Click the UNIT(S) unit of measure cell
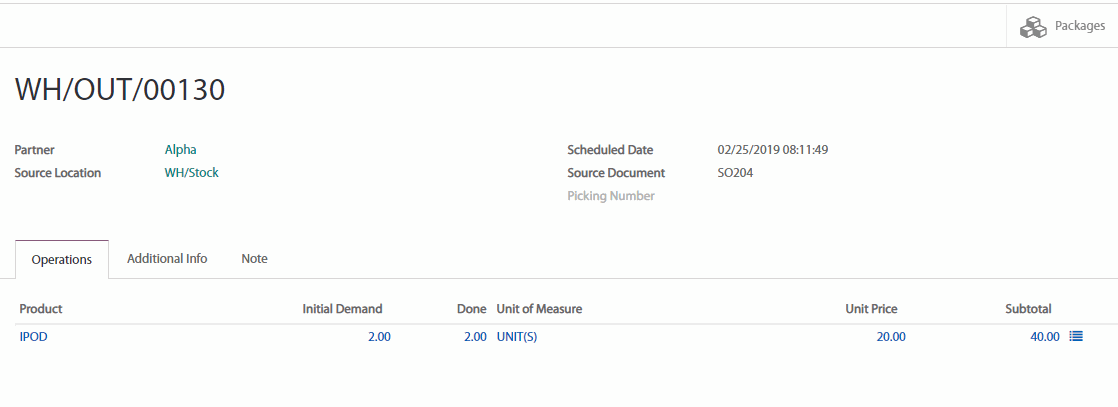1118x407 pixels. (517, 337)
